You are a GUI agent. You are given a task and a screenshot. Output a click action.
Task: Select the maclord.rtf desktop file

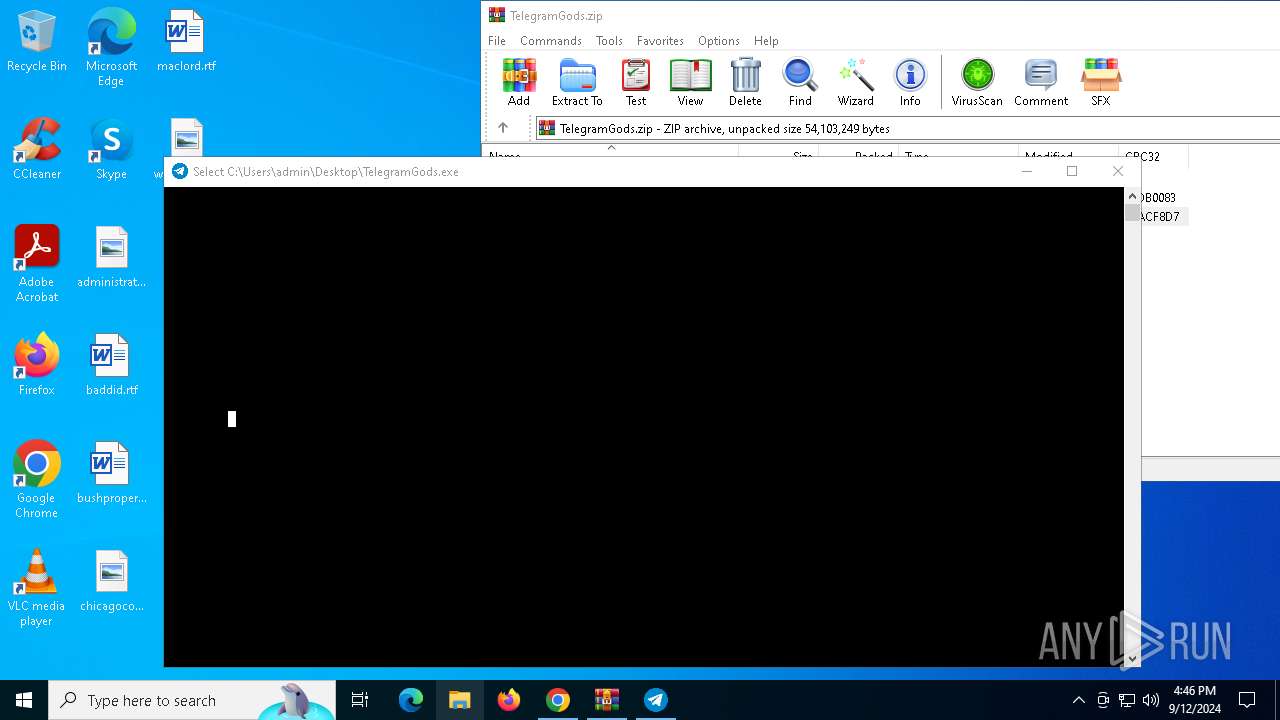pos(186,41)
